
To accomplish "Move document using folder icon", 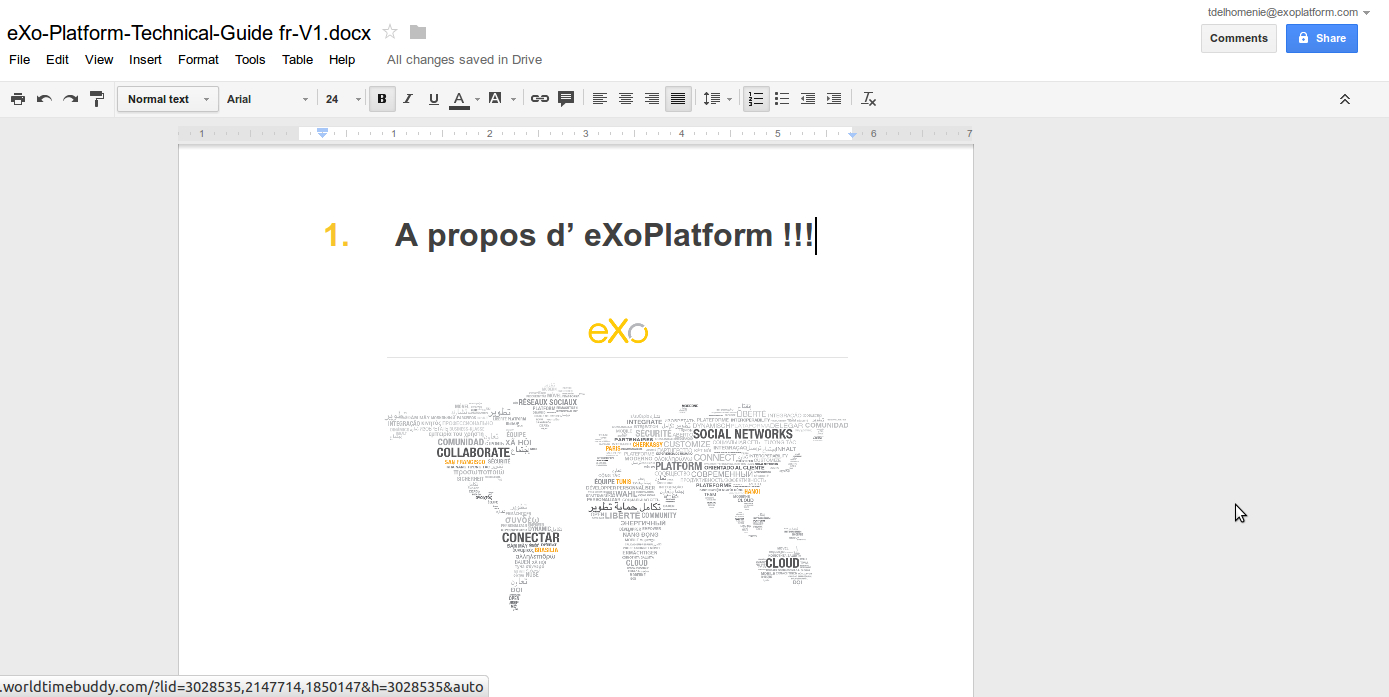I will pyautogui.click(x=418, y=31).
